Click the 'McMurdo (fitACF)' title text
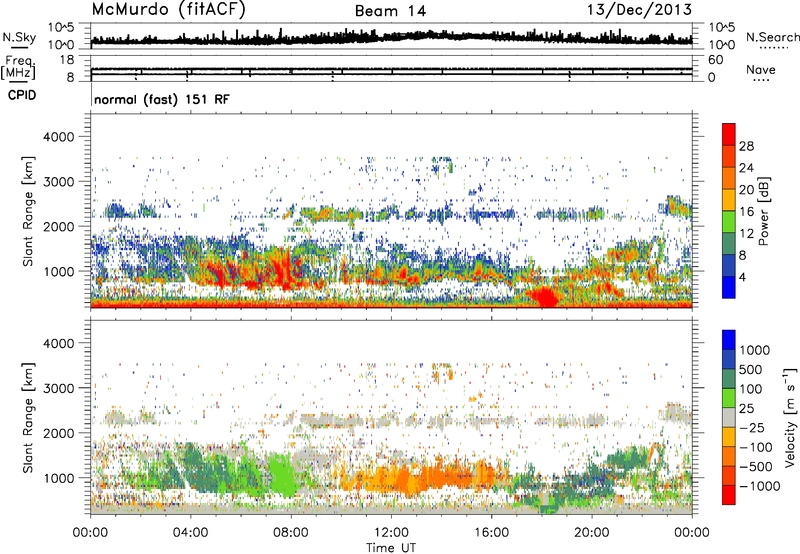This screenshot has width=800, height=554. (x=168, y=10)
